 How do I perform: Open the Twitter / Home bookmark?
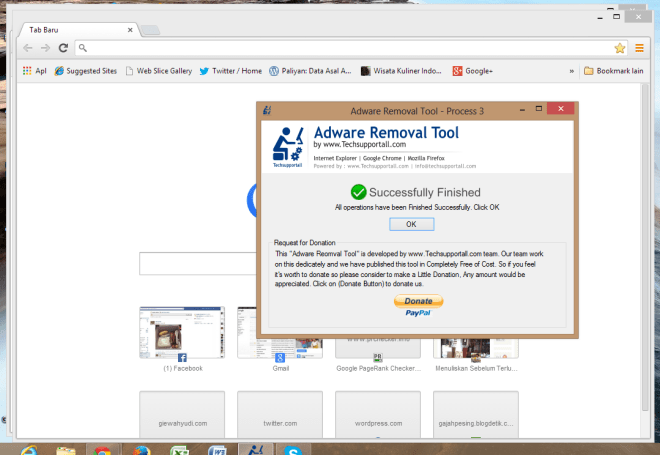(x=231, y=71)
